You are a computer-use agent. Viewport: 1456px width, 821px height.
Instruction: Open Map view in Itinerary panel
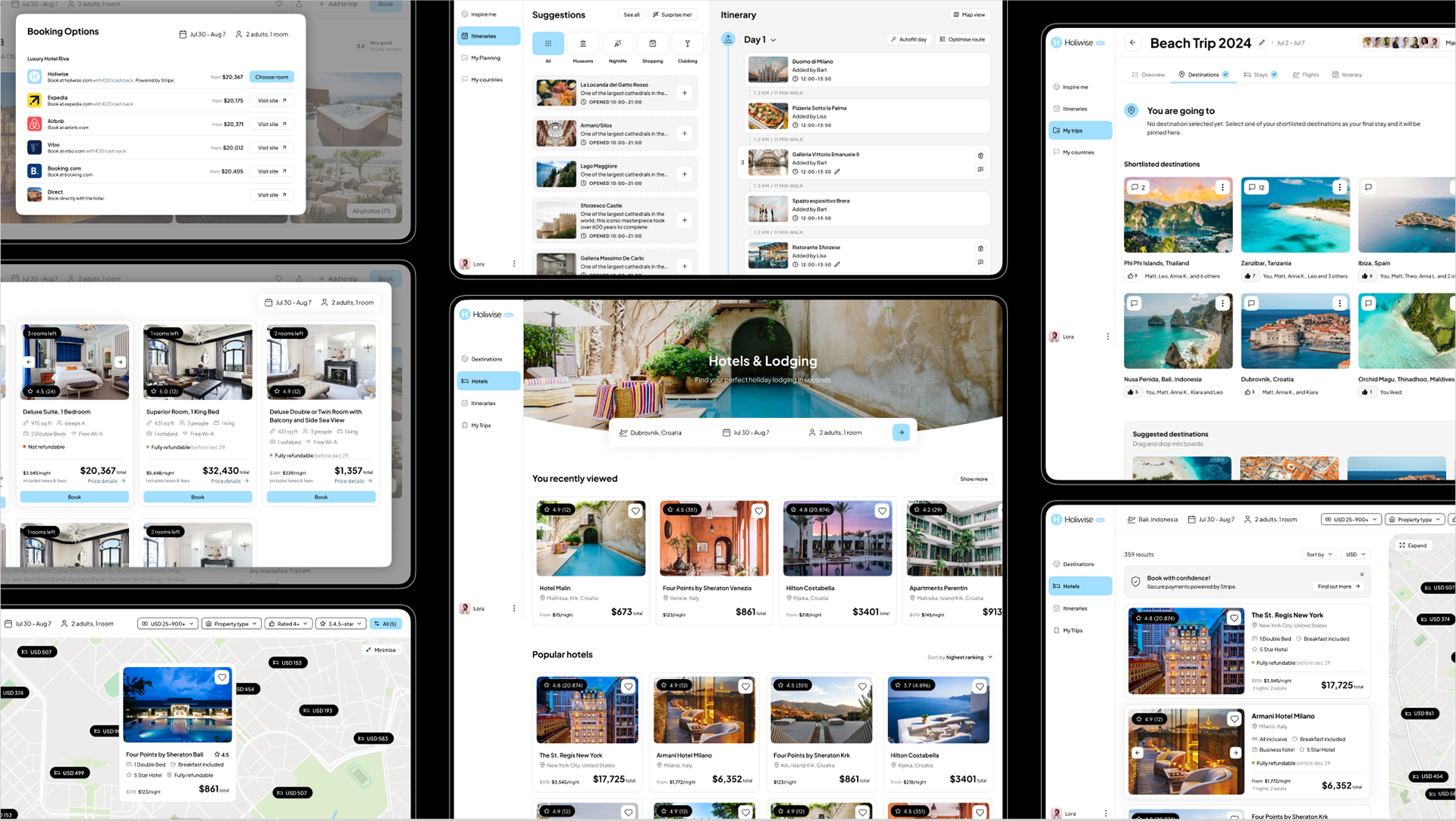click(x=969, y=14)
